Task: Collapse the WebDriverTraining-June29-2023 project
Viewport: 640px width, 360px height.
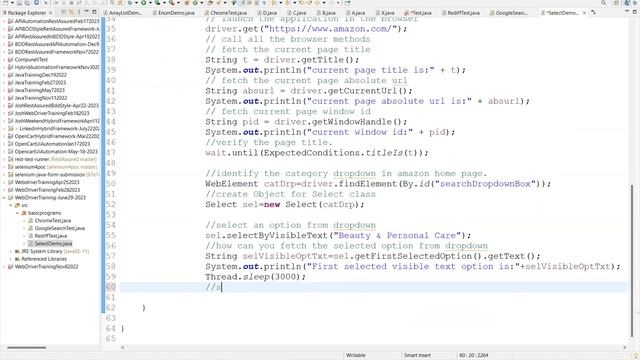Action: pyautogui.click(x=4, y=198)
